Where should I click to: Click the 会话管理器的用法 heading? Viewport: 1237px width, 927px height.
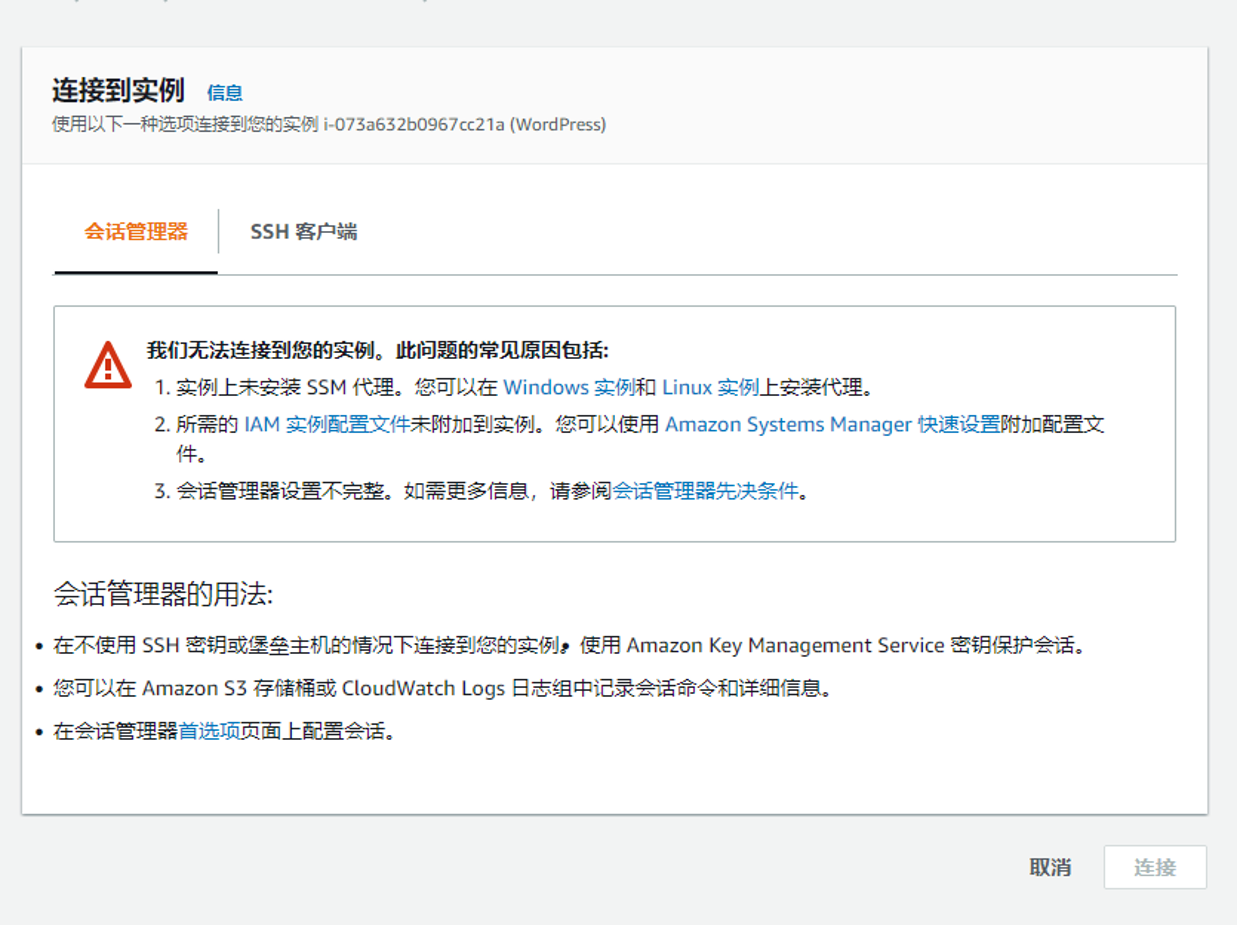coord(163,595)
